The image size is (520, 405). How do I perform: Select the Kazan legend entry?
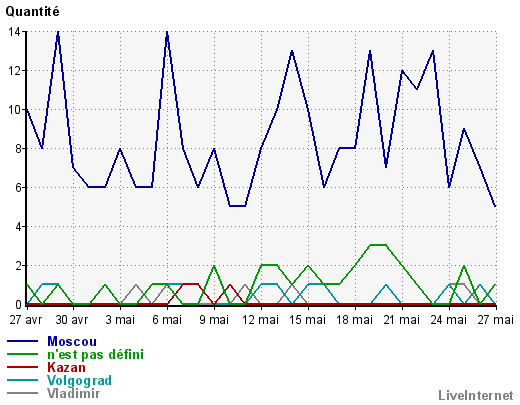click(x=66, y=367)
